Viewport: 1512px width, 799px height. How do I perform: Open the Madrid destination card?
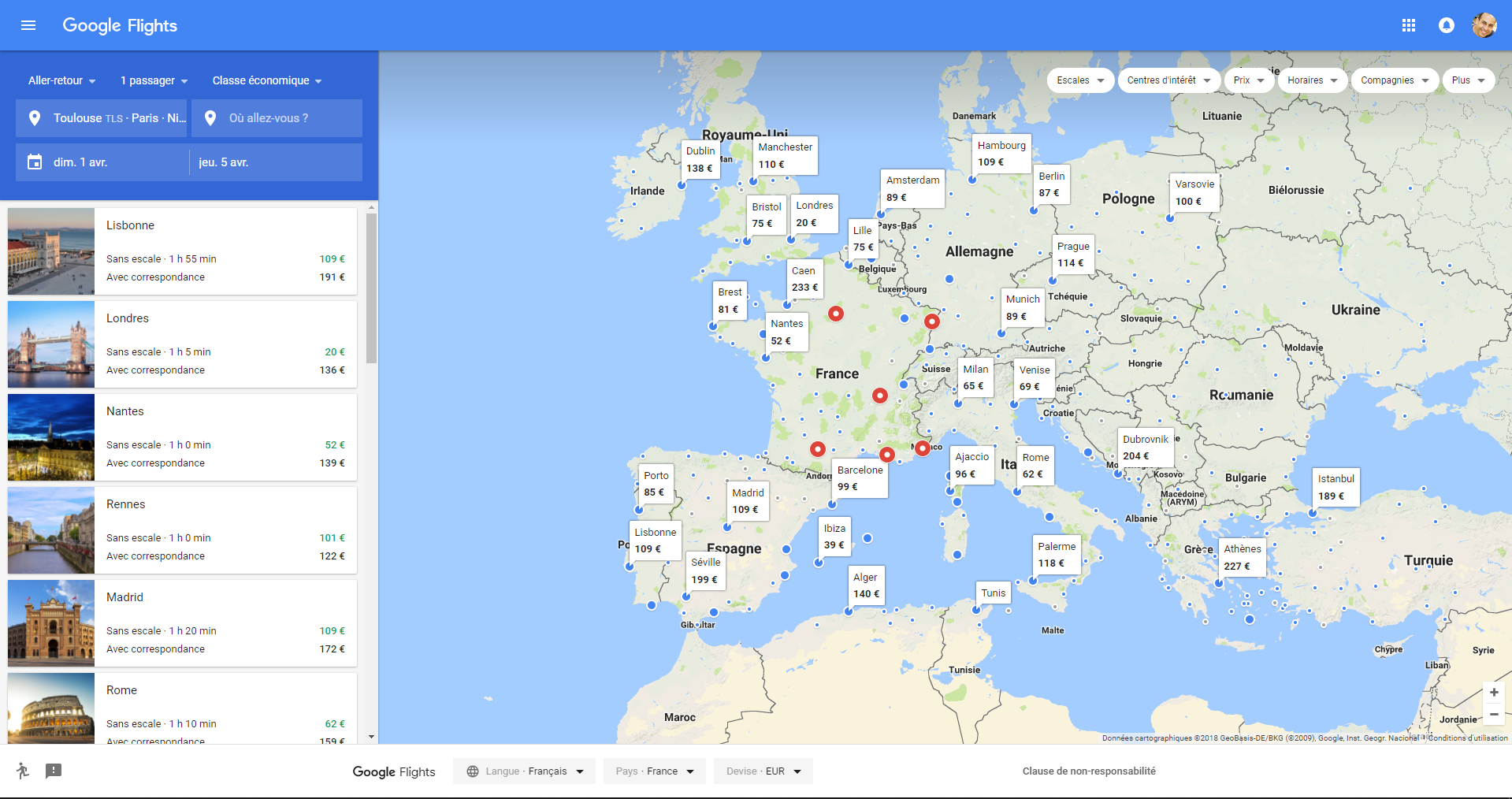tap(182, 623)
